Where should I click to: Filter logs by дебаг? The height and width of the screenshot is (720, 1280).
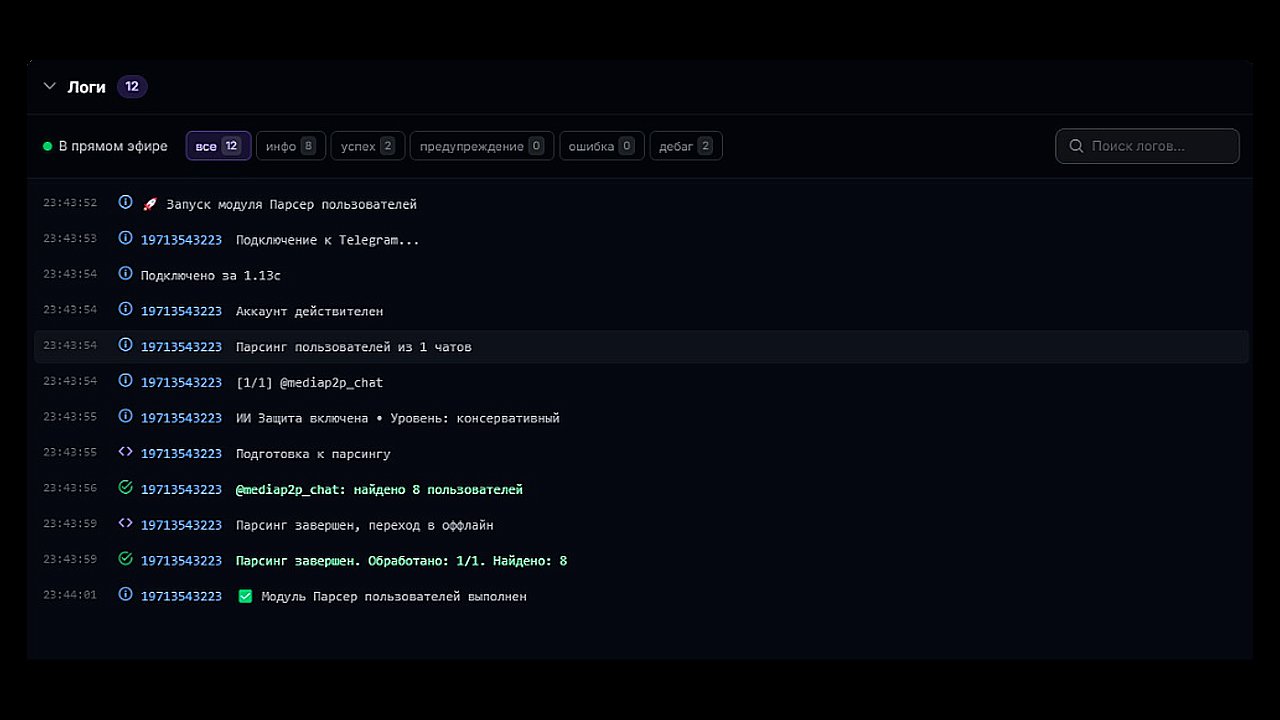pos(686,146)
